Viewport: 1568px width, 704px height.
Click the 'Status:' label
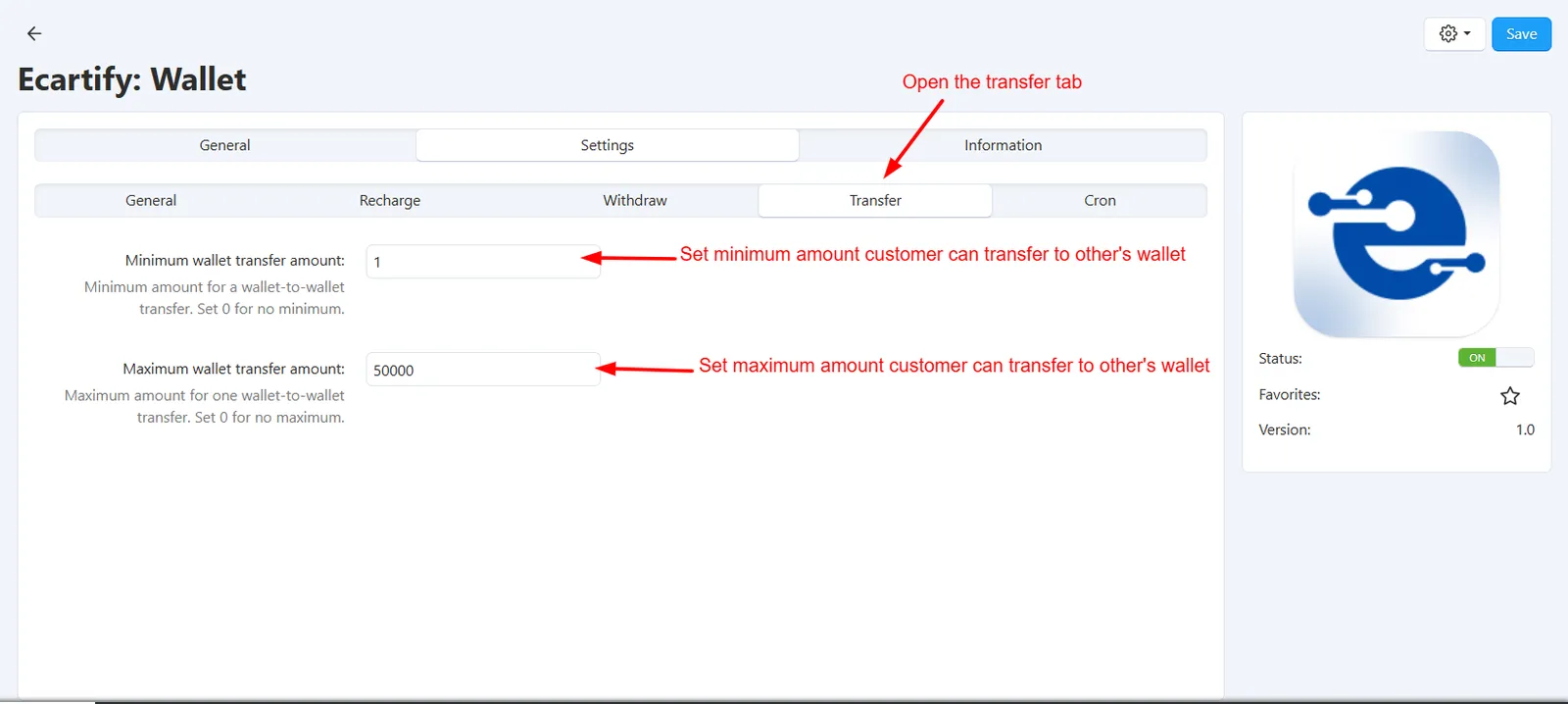(1280, 359)
